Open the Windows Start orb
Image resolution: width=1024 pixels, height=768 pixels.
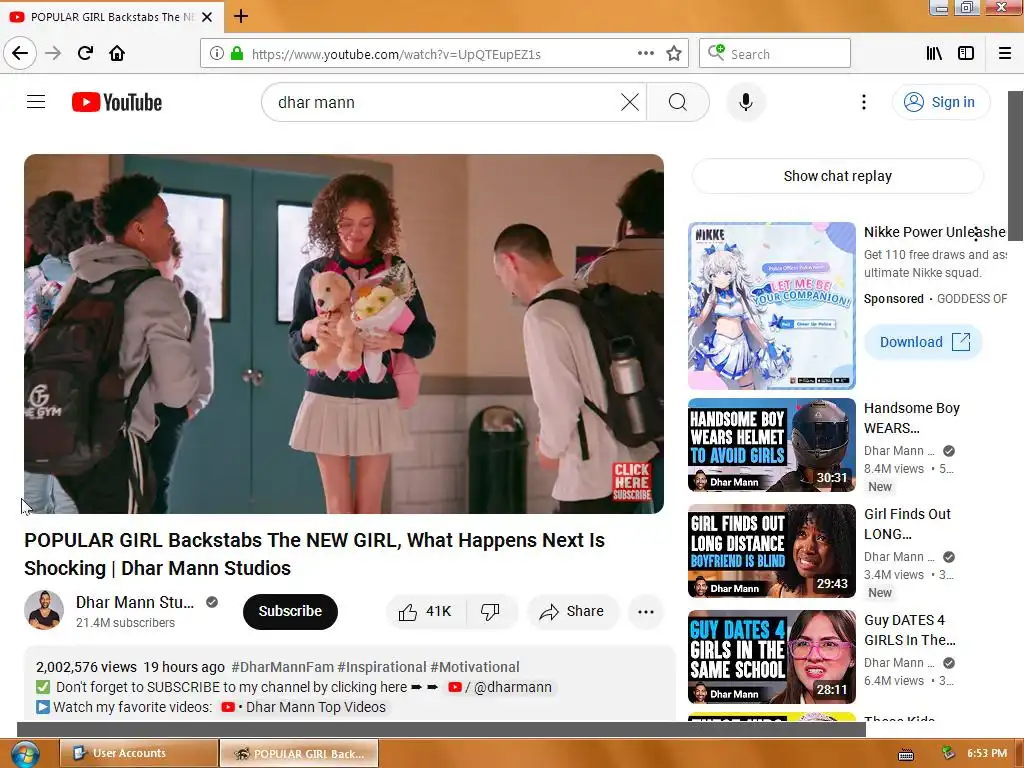[x=24, y=754]
